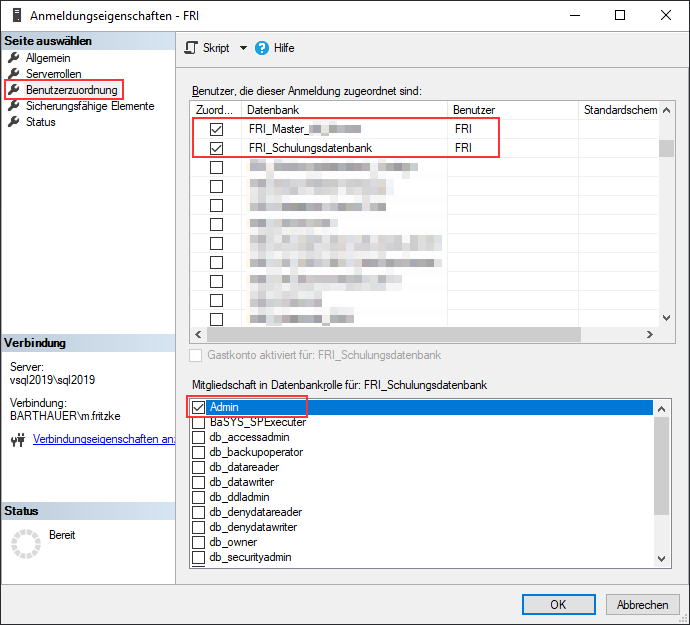Uncheck the FRI_Schulungsdatenbank mapping checkbox
This screenshot has height=625, width=690.
click(x=216, y=148)
